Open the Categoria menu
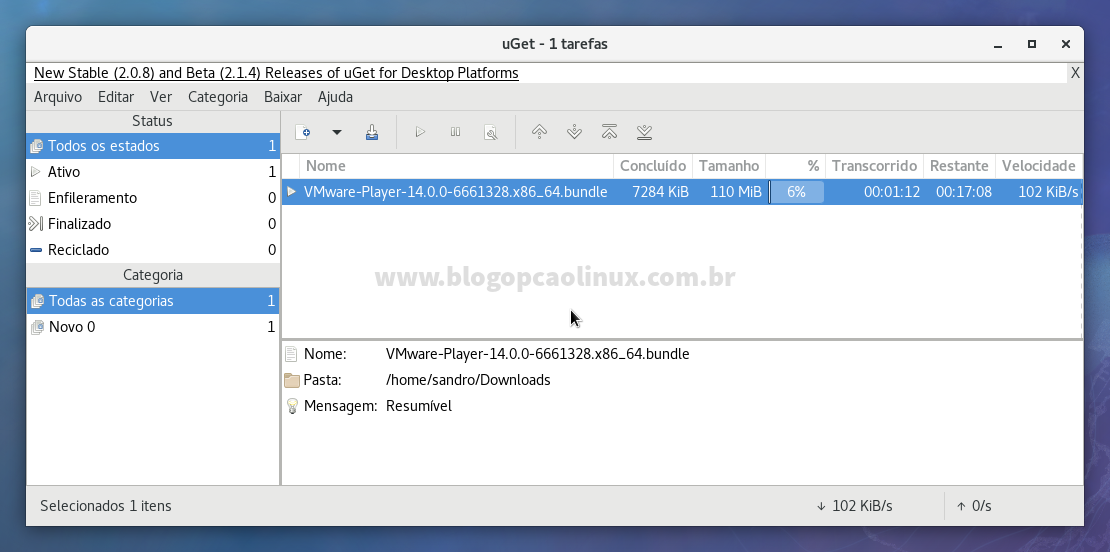The image size is (1110, 552). [x=218, y=97]
